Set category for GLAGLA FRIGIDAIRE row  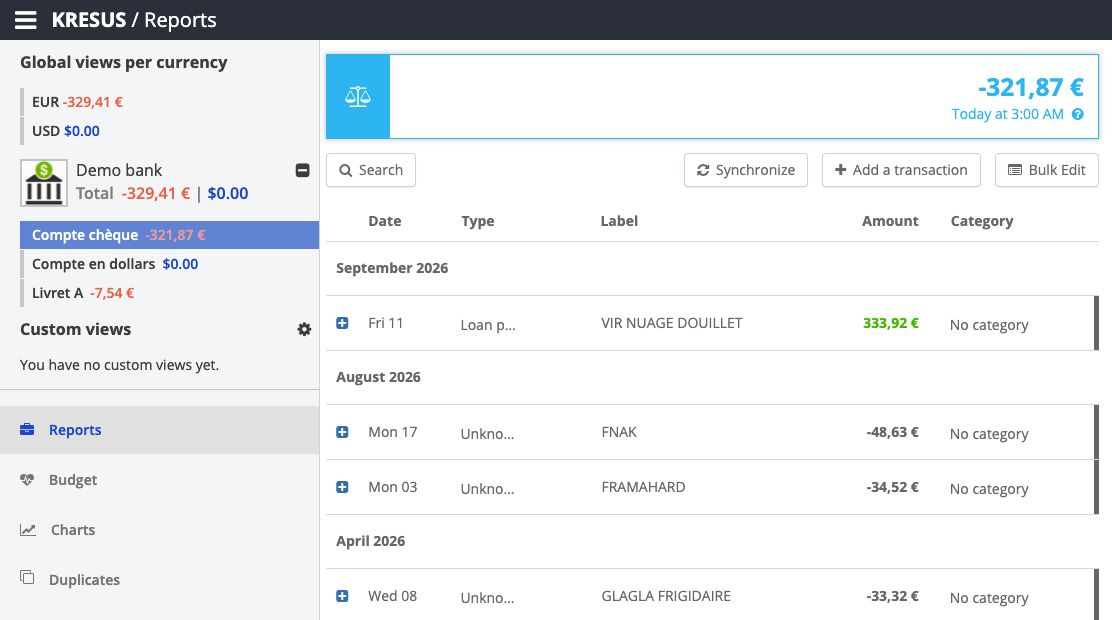click(x=989, y=597)
